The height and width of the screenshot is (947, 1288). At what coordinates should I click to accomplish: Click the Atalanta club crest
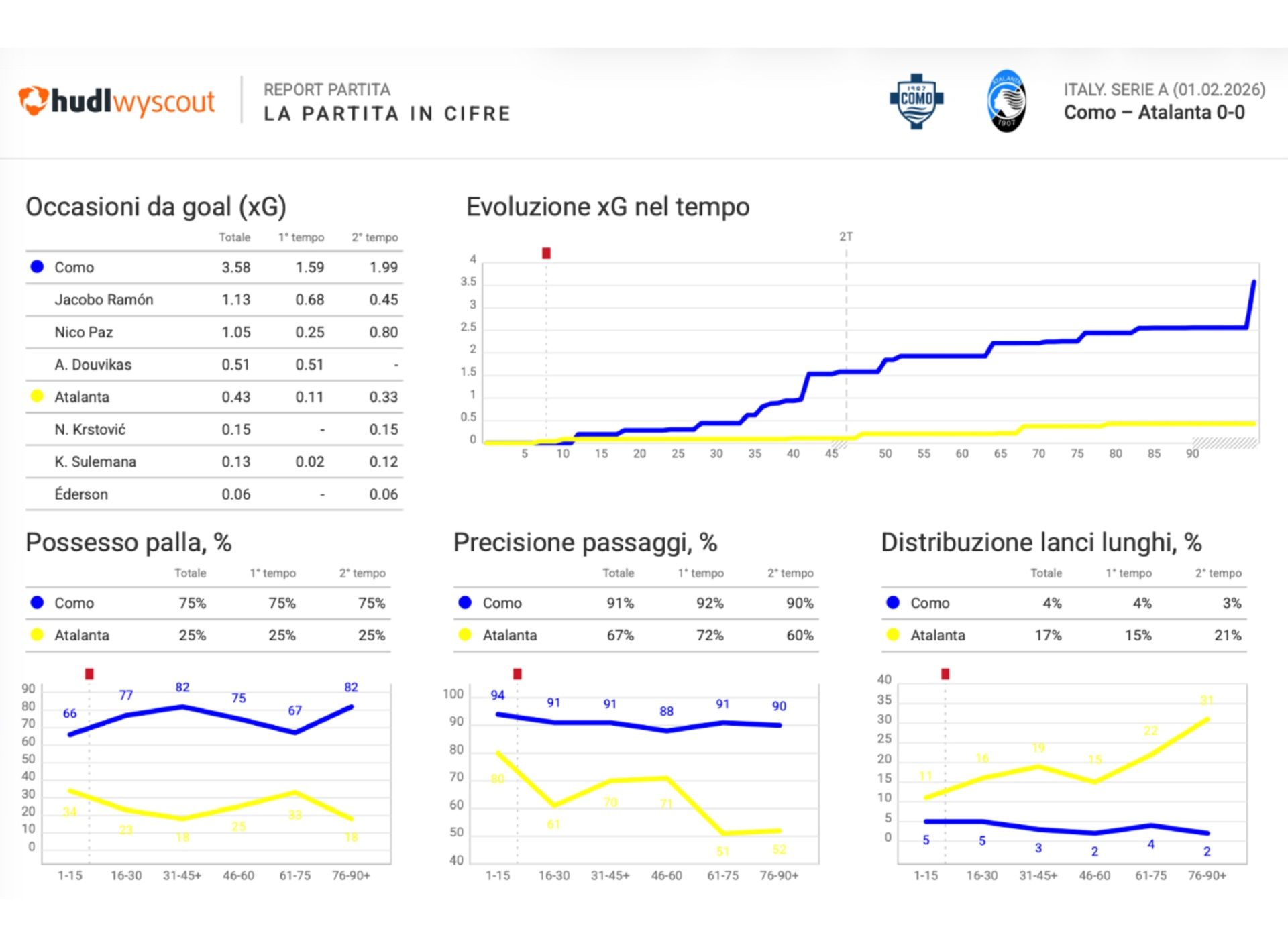tap(1006, 101)
